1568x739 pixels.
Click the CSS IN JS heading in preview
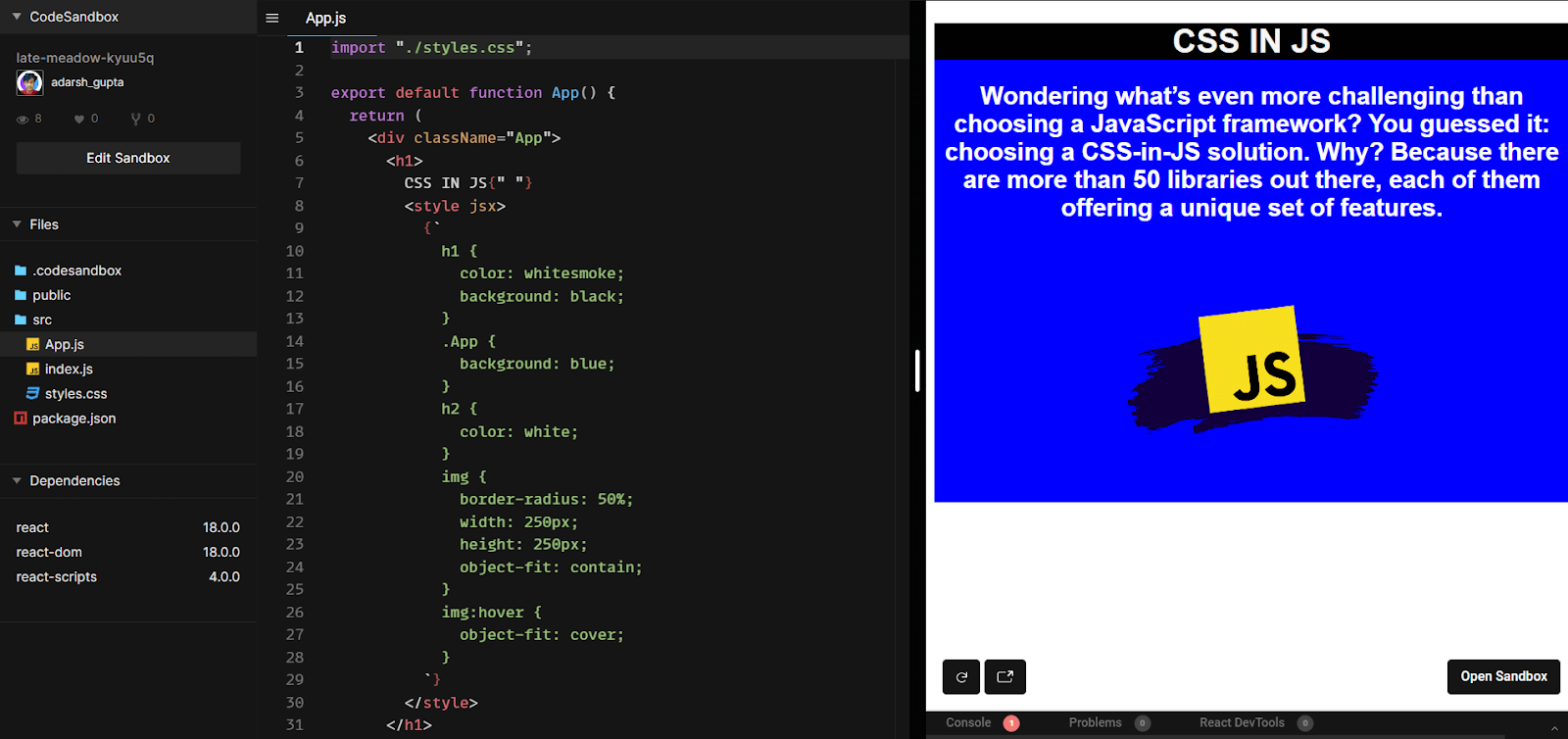1251,41
